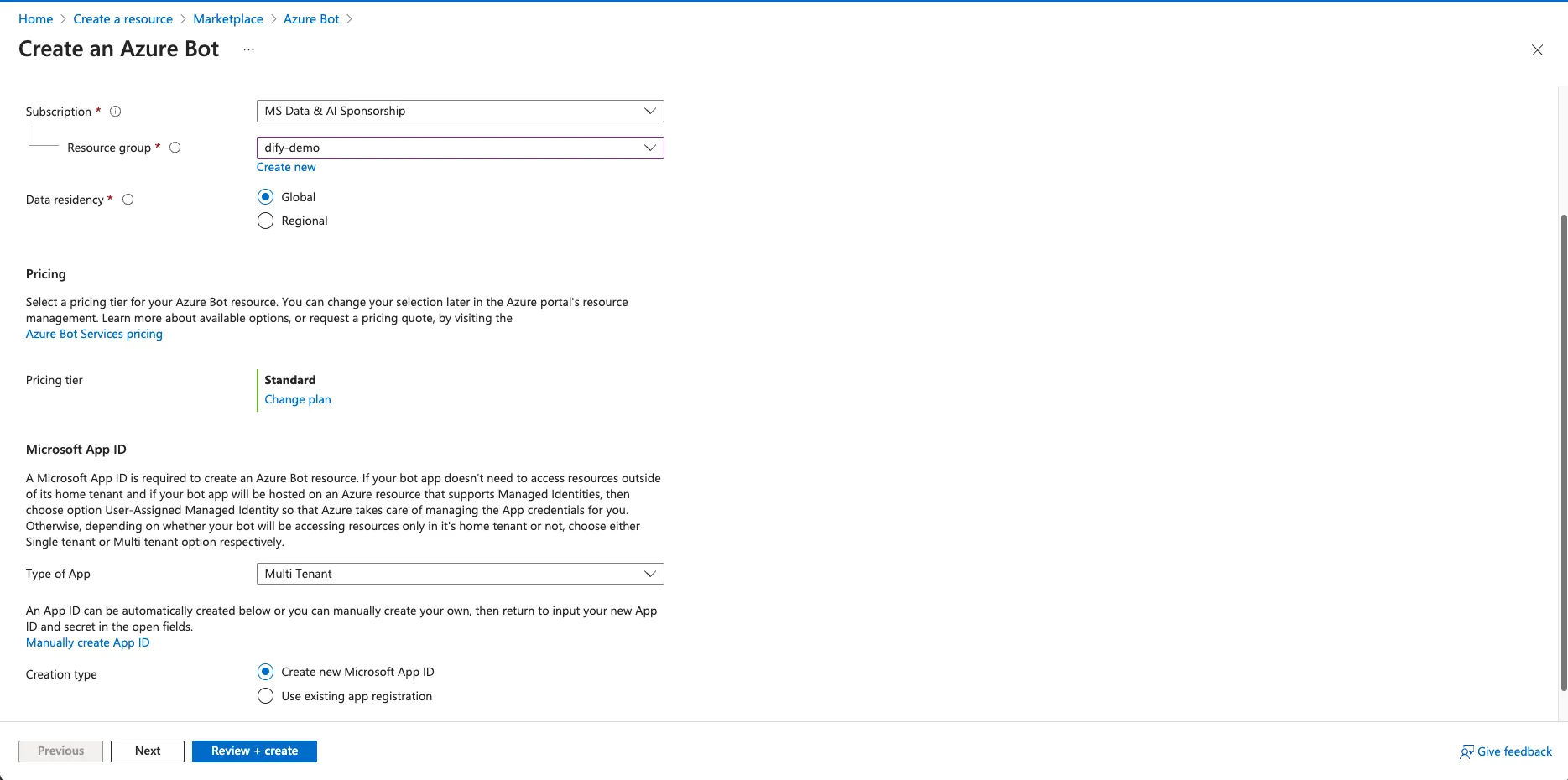
Task: Close the Create an Azure Bot pane
Action: (x=1537, y=50)
